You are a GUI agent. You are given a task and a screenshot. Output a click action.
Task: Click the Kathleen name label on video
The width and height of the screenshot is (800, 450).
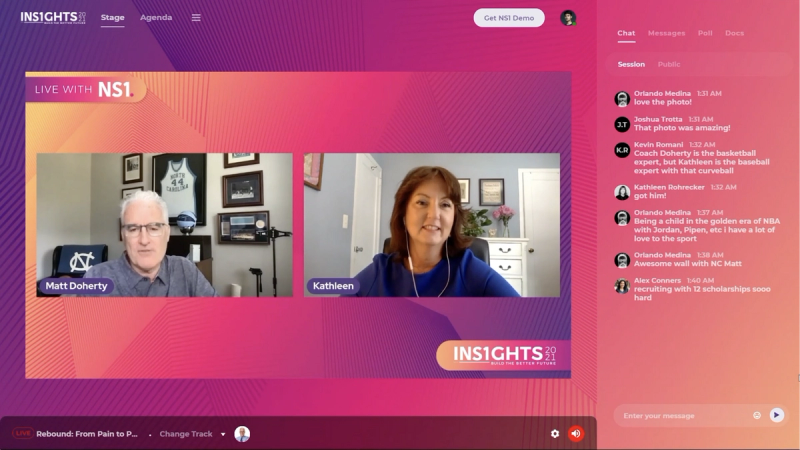[x=333, y=286]
